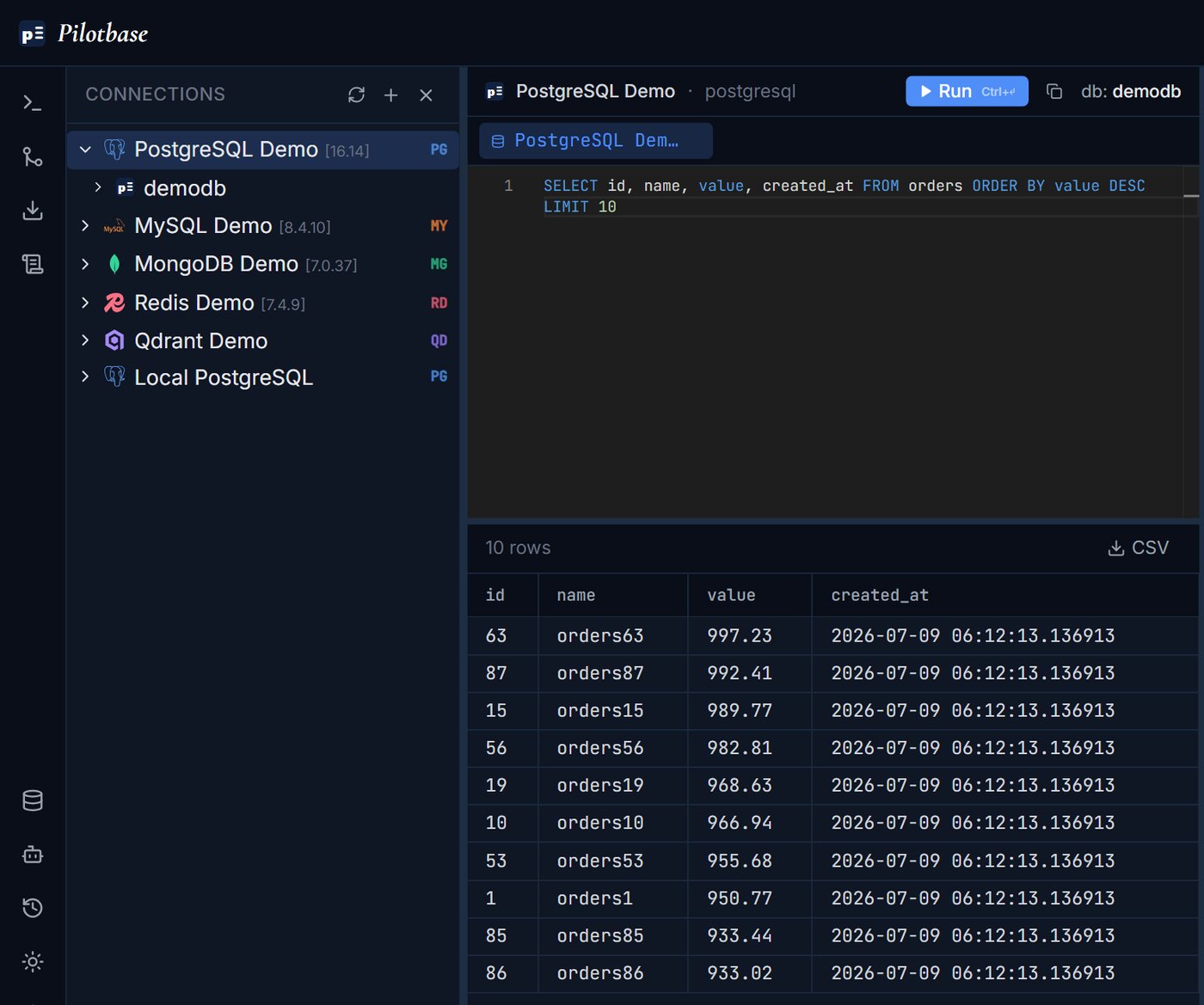Click the Redis Demo connection icon
Screen dimensions: 1204x1005
click(x=114, y=303)
